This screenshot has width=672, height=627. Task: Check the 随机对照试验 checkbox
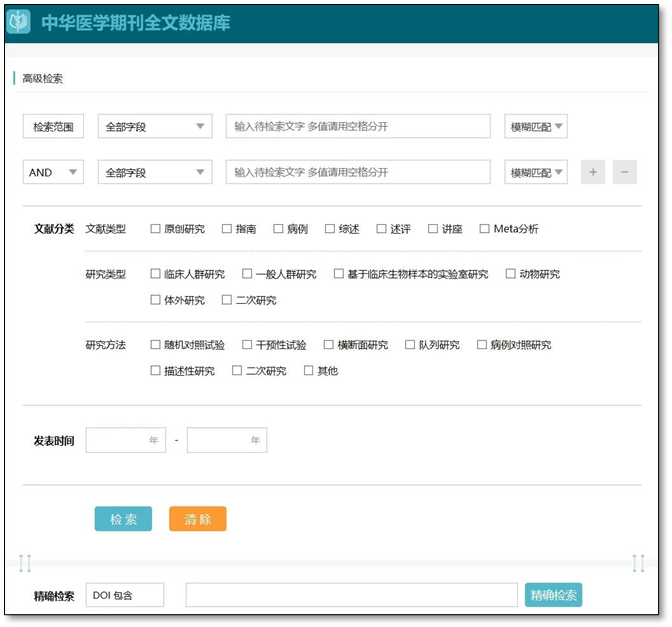pos(155,345)
